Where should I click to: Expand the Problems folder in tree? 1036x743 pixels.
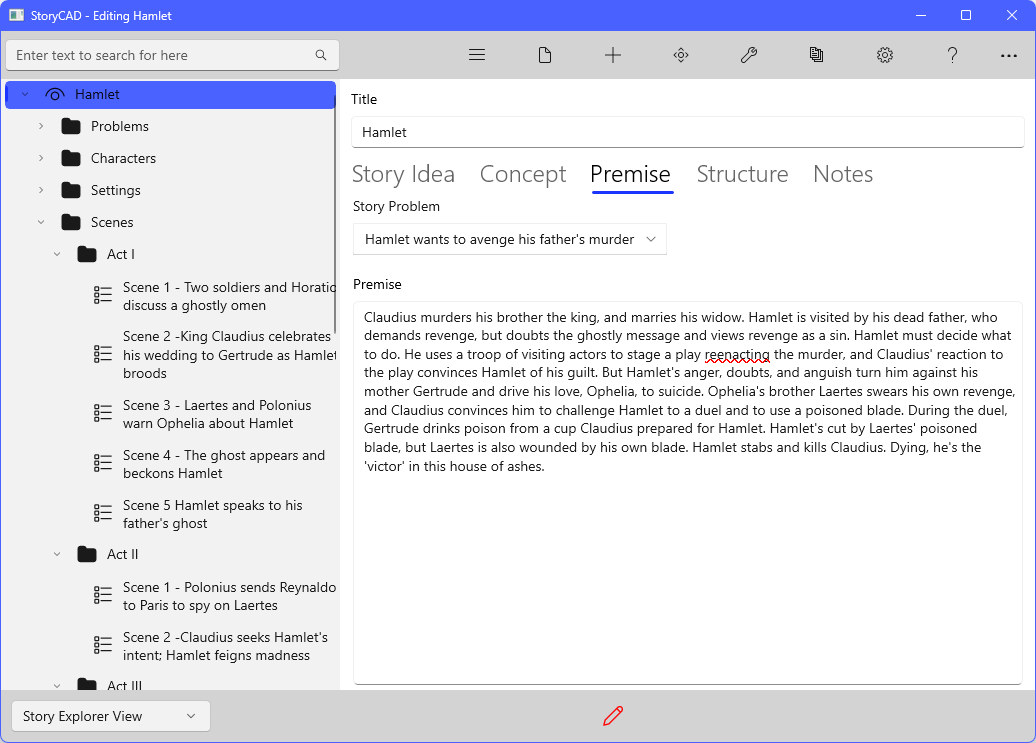coord(41,126)
